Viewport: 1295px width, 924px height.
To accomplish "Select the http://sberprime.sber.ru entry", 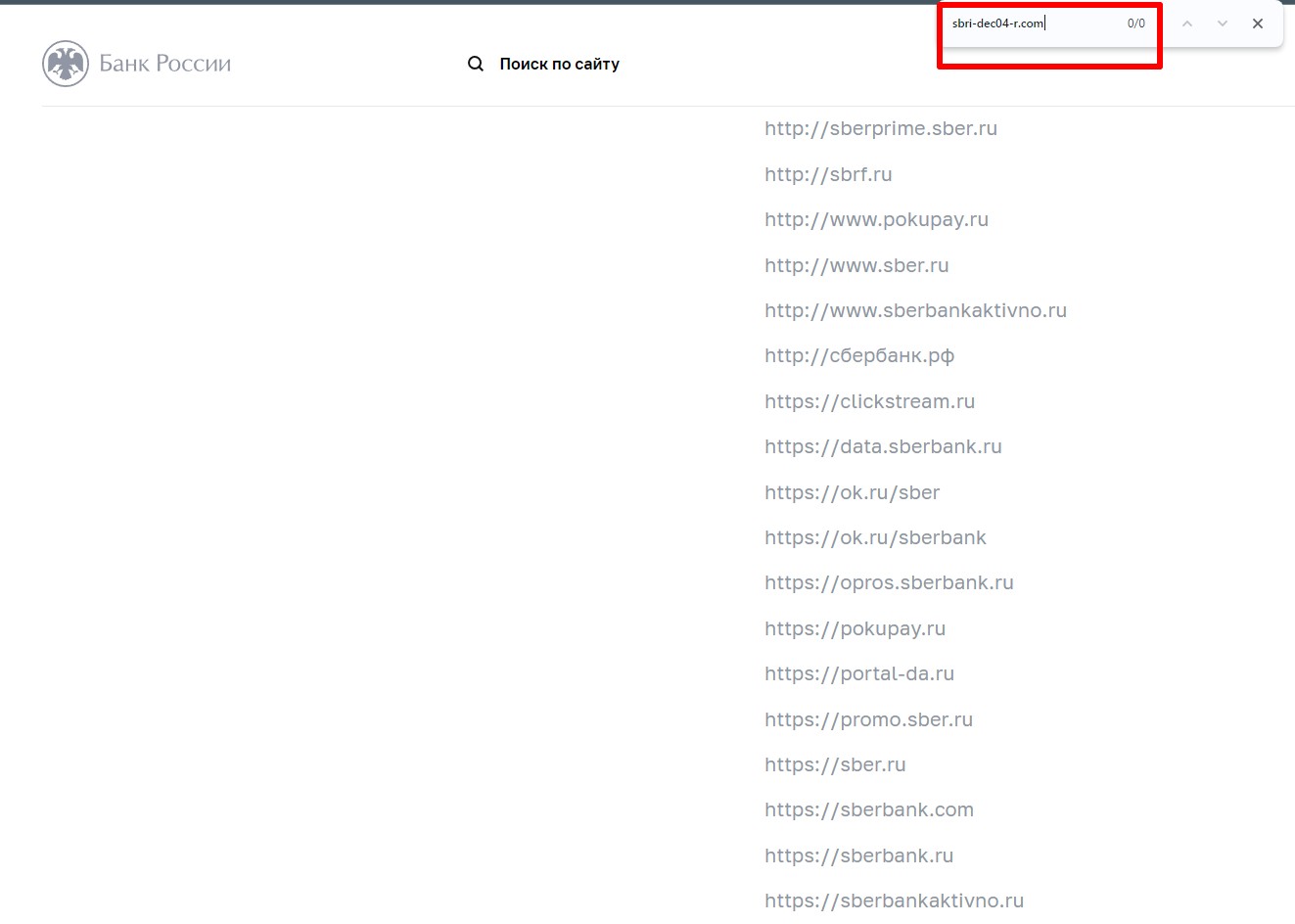I will 881,129.
